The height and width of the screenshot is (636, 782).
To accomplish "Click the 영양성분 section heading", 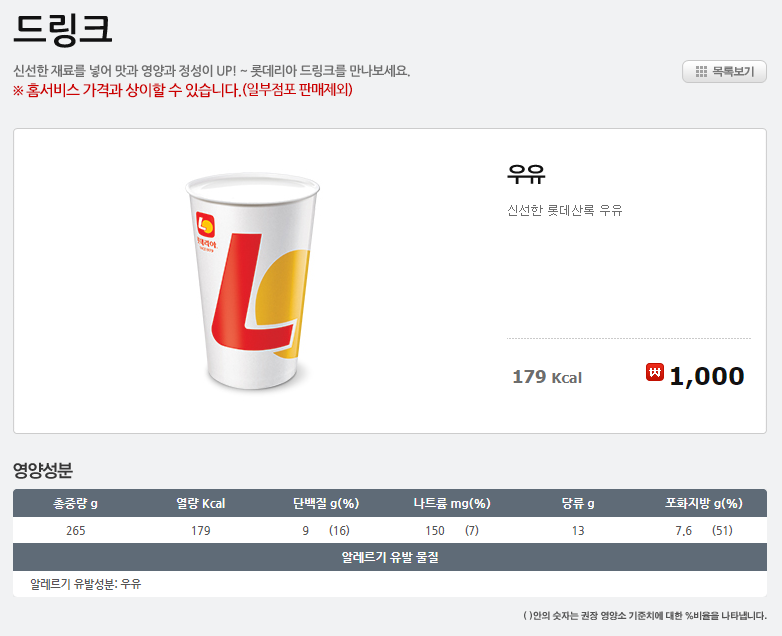I will (43, 470).
